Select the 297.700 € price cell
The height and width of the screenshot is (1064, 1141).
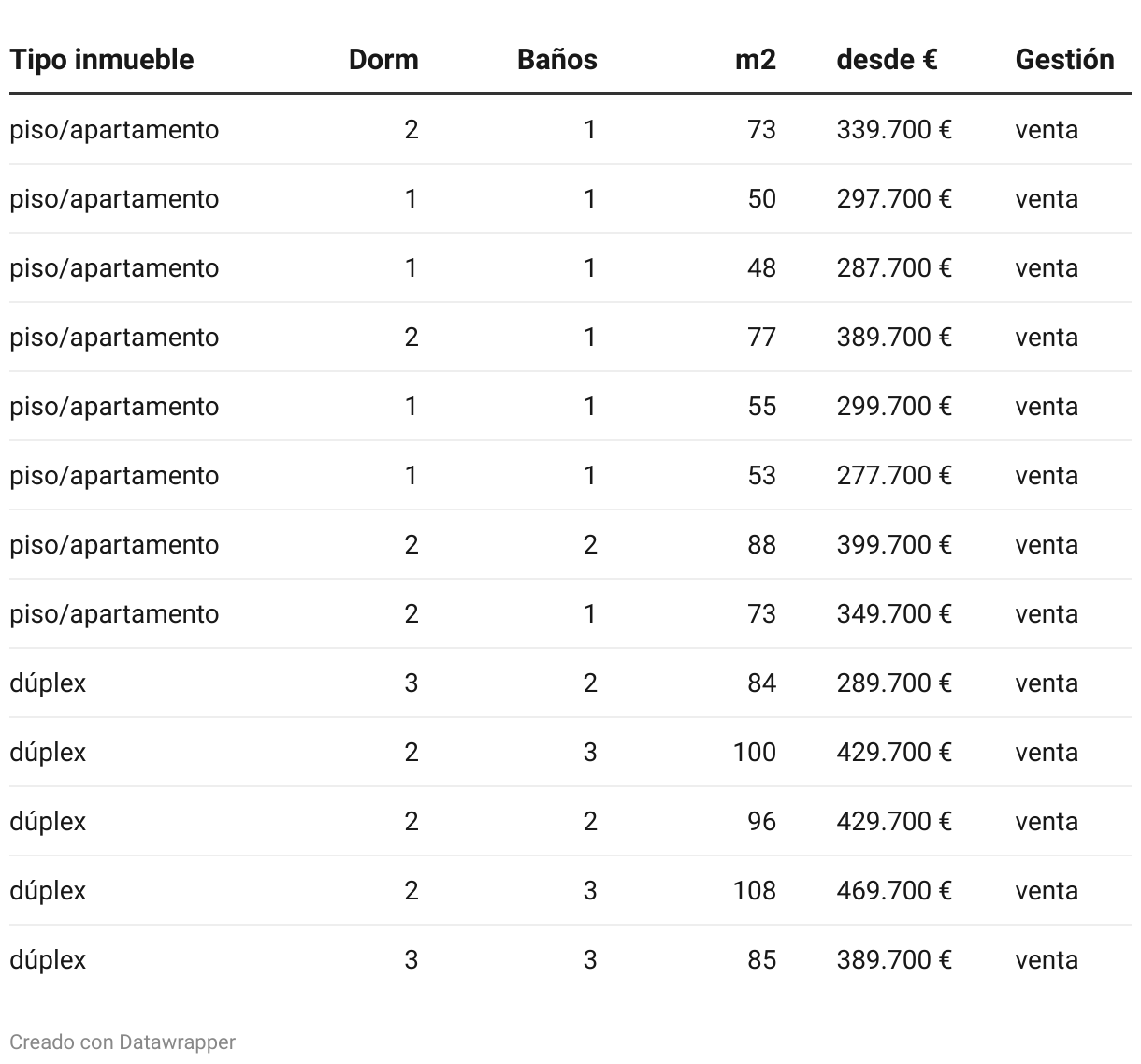[x=894, y=198]
